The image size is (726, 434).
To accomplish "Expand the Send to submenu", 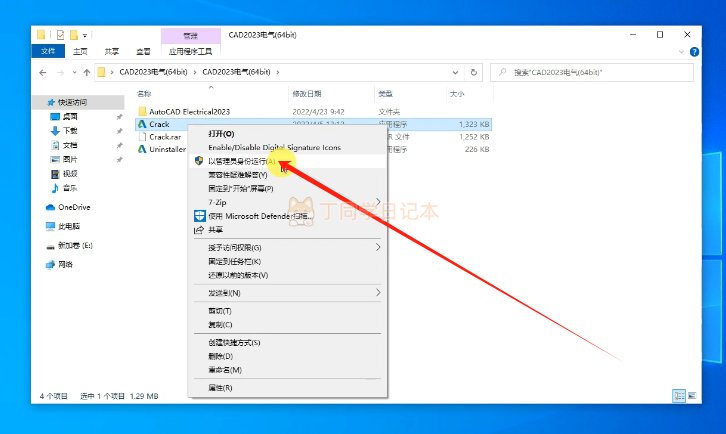I will point(378,293).
